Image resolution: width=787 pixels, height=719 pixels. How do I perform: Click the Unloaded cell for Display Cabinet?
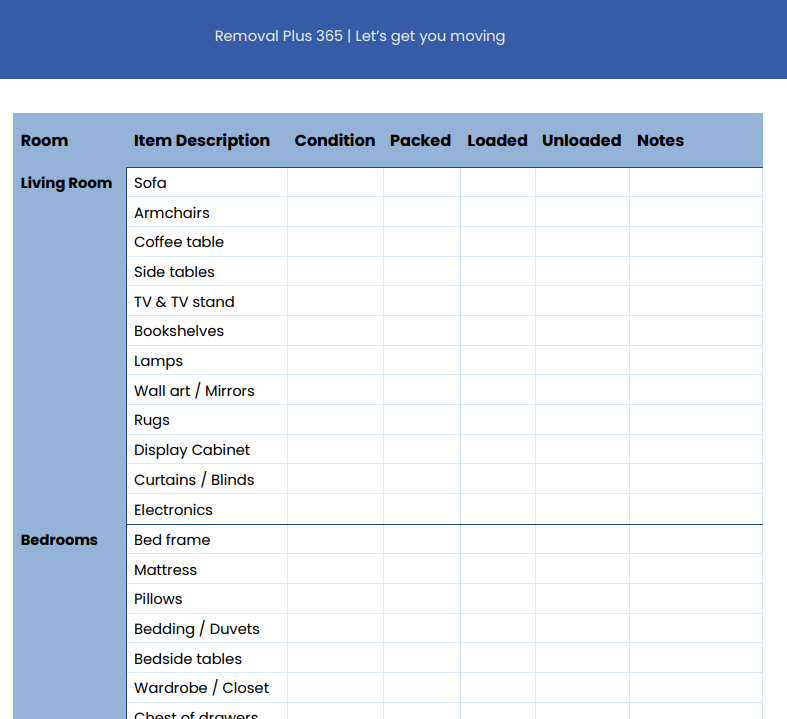[582, 450]
